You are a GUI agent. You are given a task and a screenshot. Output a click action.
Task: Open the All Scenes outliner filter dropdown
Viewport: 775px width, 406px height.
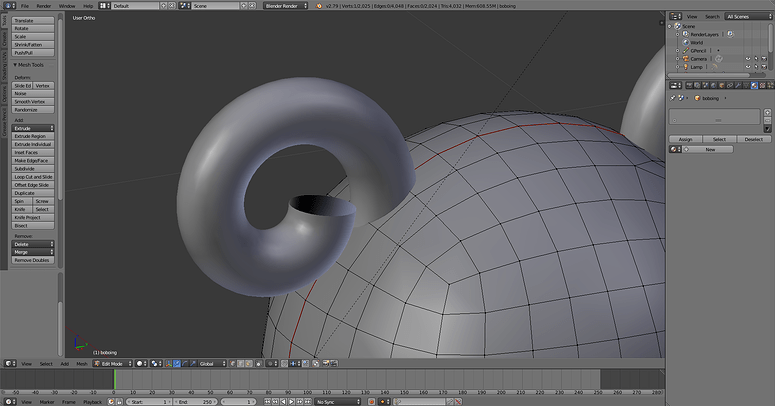pos(748,16)
